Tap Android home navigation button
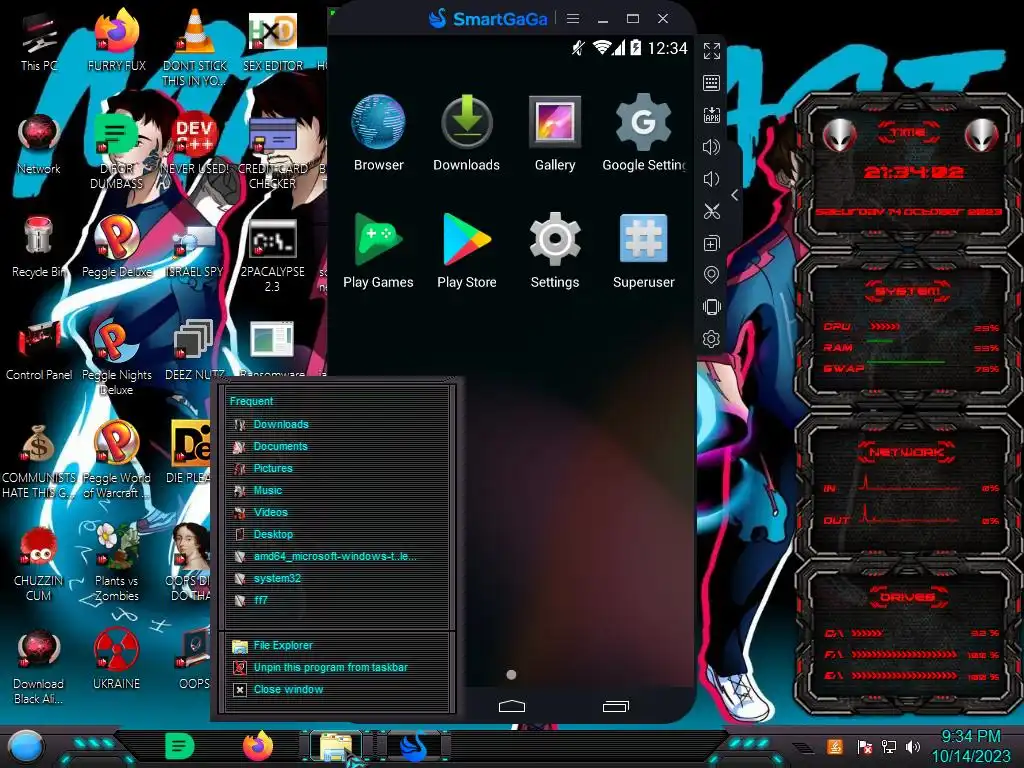The width and height of the screenshot is (1024, 768). 511,706
